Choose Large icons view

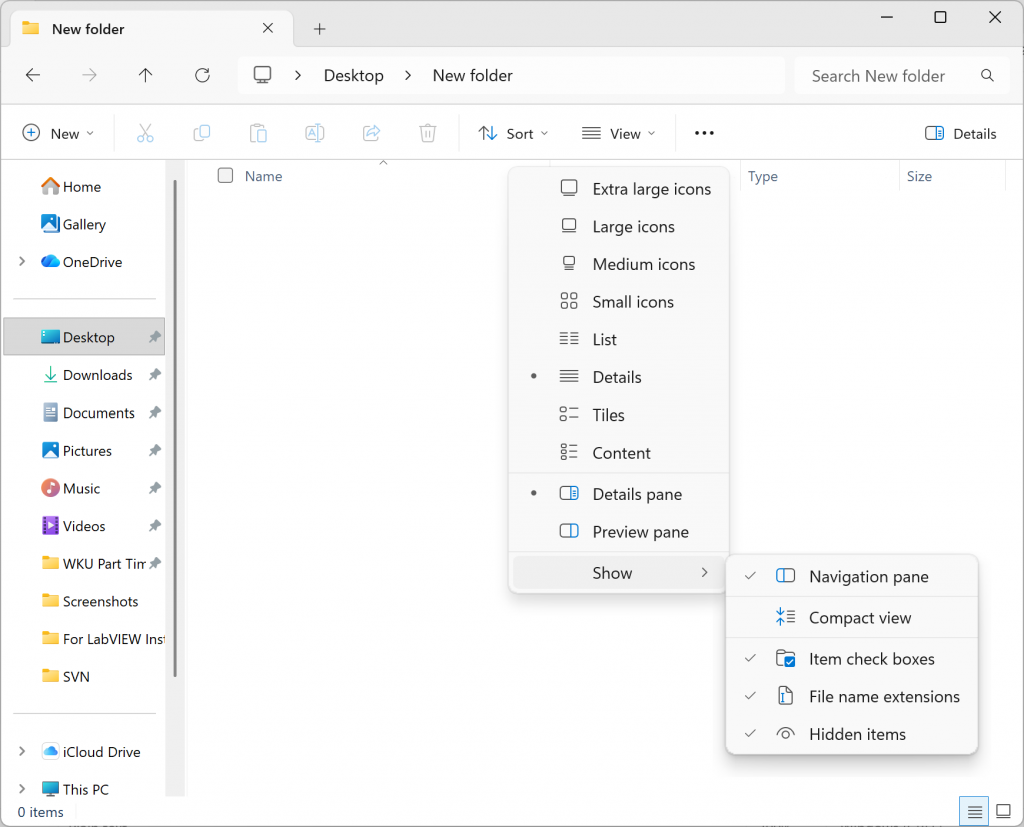pyautogui.click(x=618, y=227)
